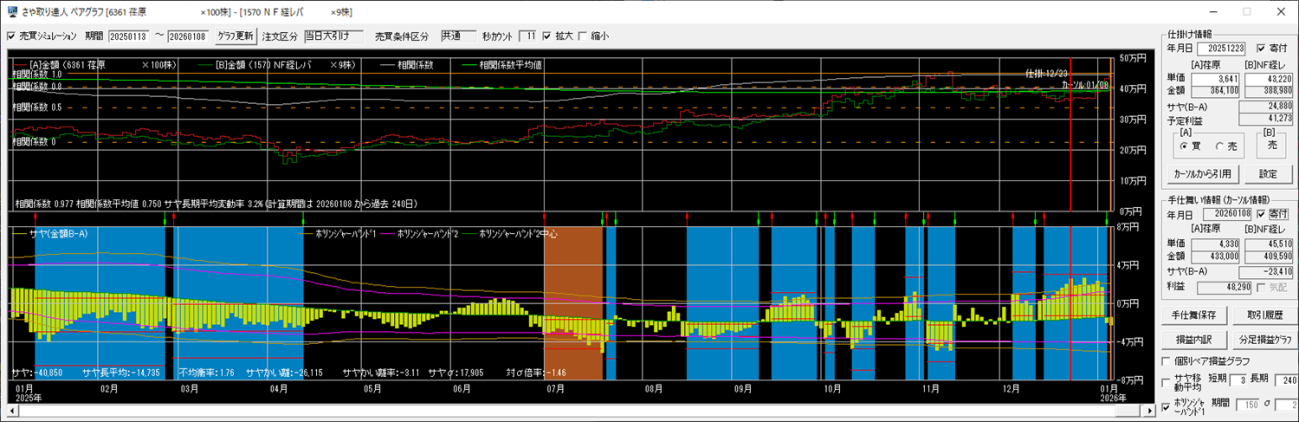
Task: Uncheck the 拡大 checkbox
Action: [546, 36]
